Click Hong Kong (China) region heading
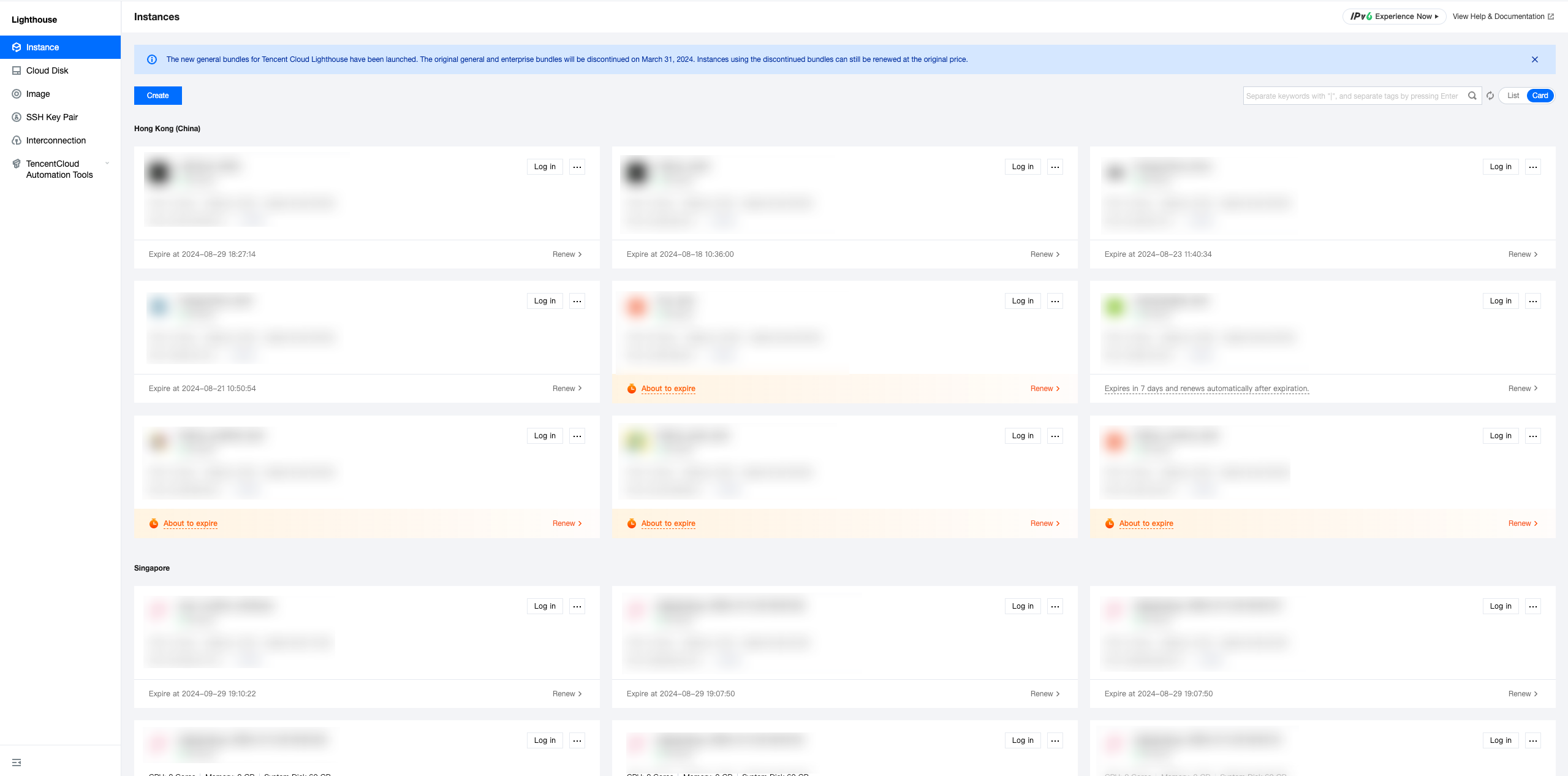This screenshot has height=776, width=1568. tap(167, 129)
